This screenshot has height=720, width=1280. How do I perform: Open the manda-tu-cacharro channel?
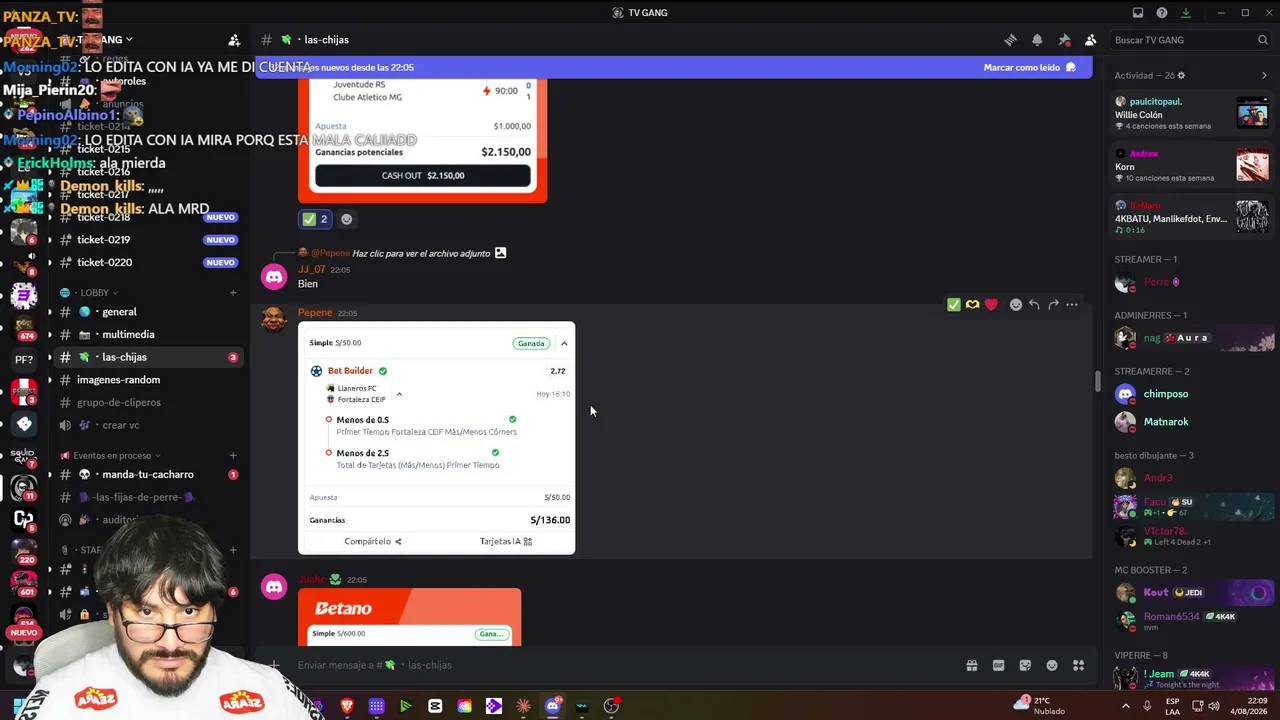click(148, 475)
